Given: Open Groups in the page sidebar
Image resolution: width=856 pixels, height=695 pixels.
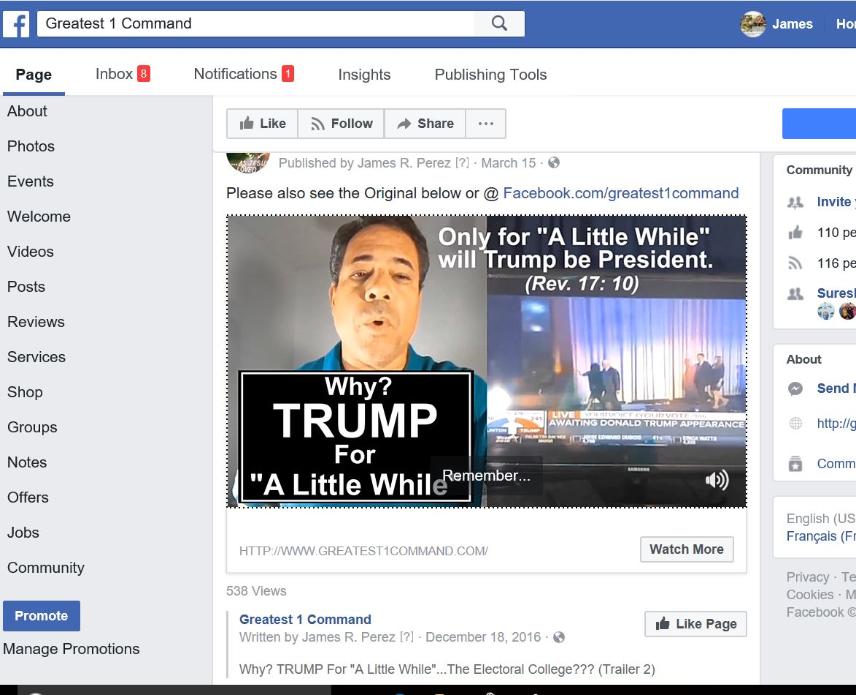Looking at the screenshot, I should [x=32, y=427].
